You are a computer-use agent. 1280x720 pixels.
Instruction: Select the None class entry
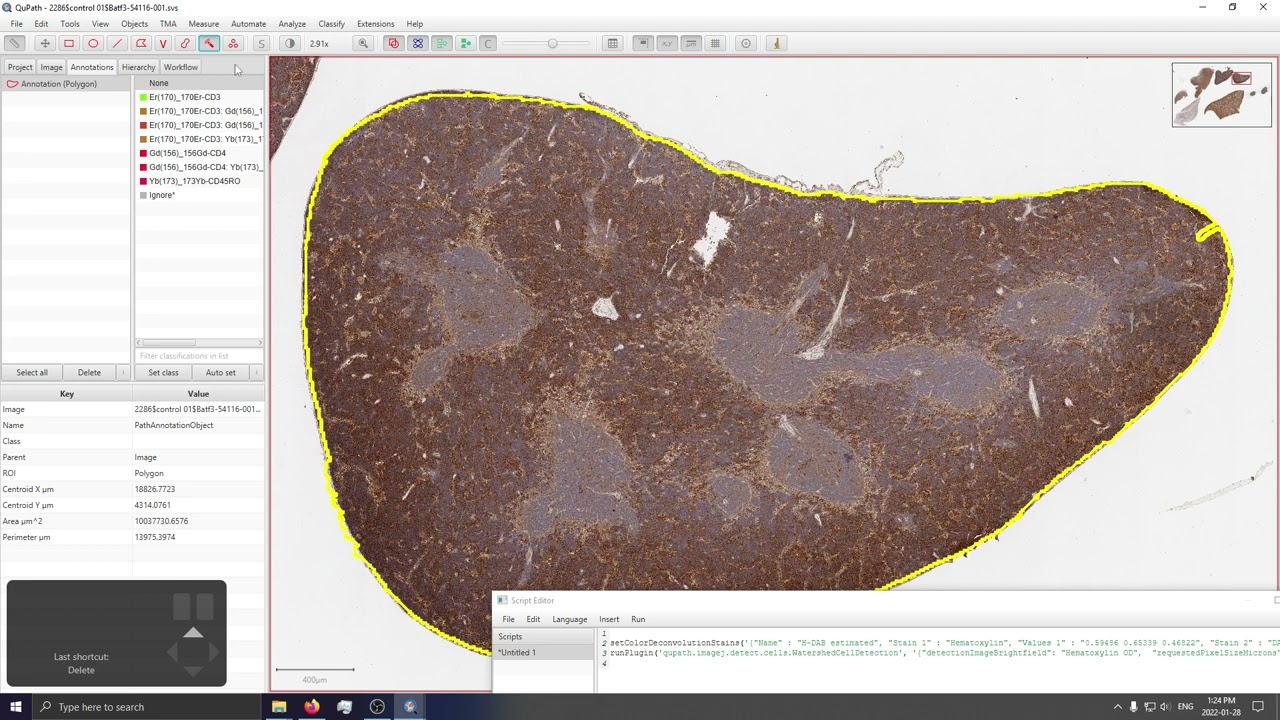pos(200,83)
